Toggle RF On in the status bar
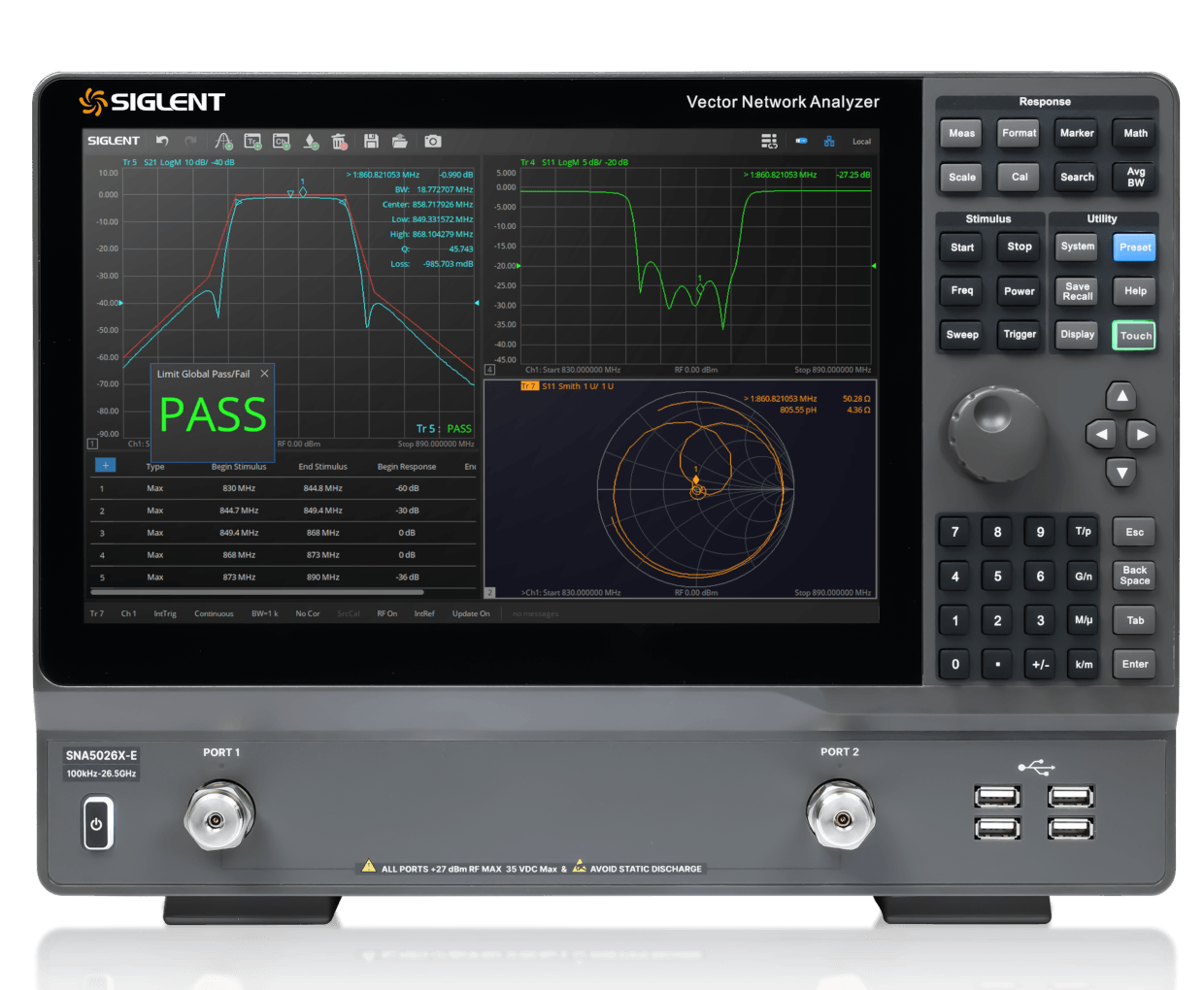Screen dimensions: 1204x990 (x=386, y=613)
